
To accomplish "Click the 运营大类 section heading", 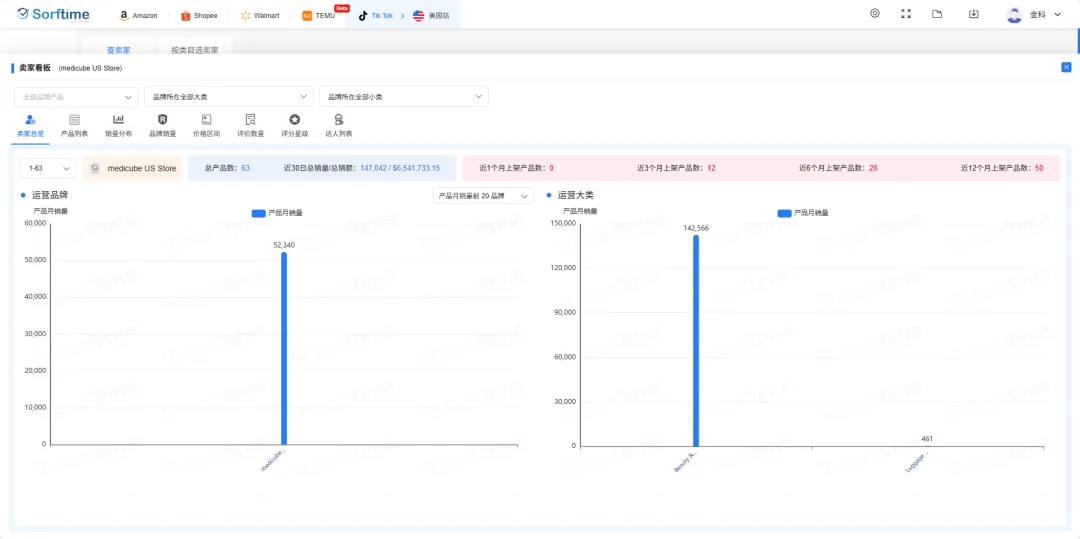I will point(576,195).
